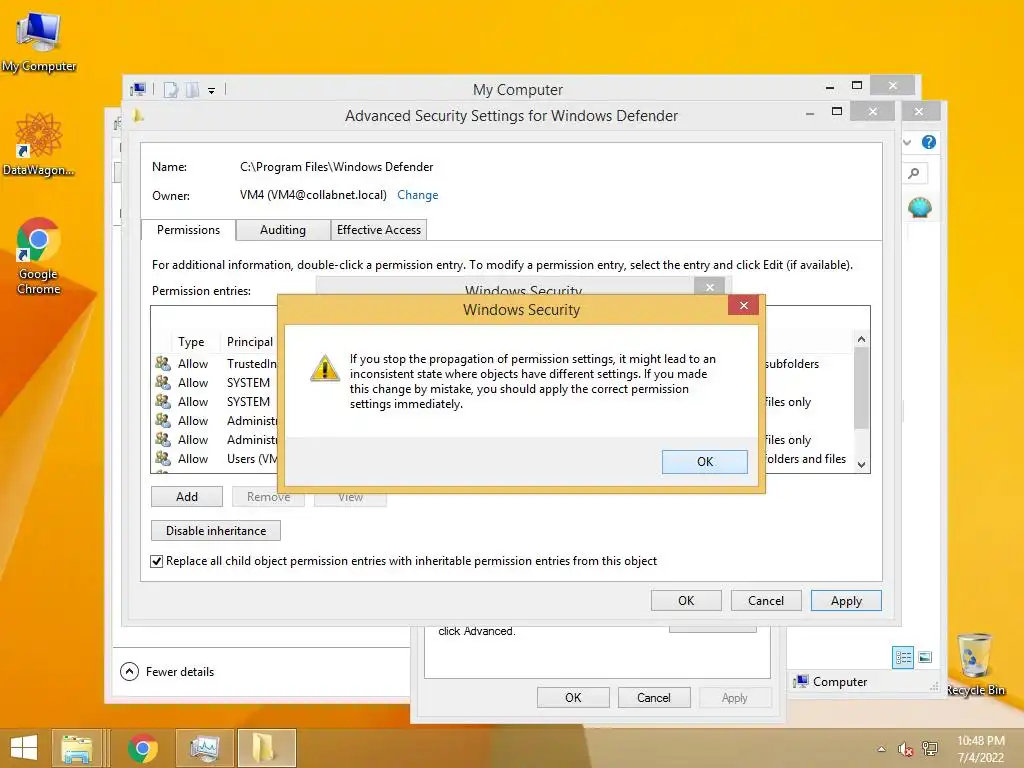The height and width of the screenshot is (768, 1024).
Task: Click the disabled Apply button in Properties dialog
Action: 734,697
